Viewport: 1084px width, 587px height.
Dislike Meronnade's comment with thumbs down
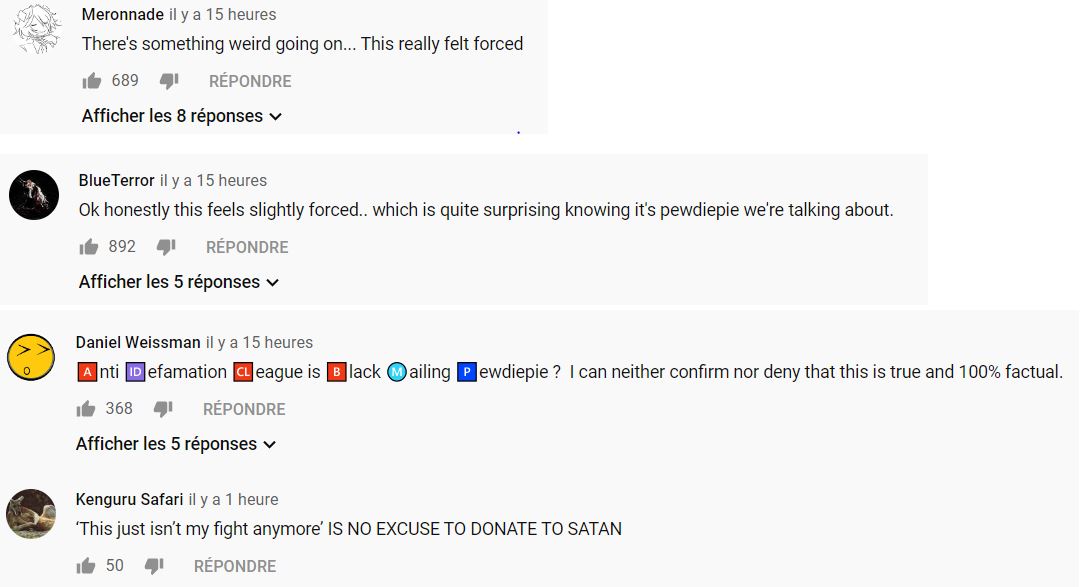169,82
